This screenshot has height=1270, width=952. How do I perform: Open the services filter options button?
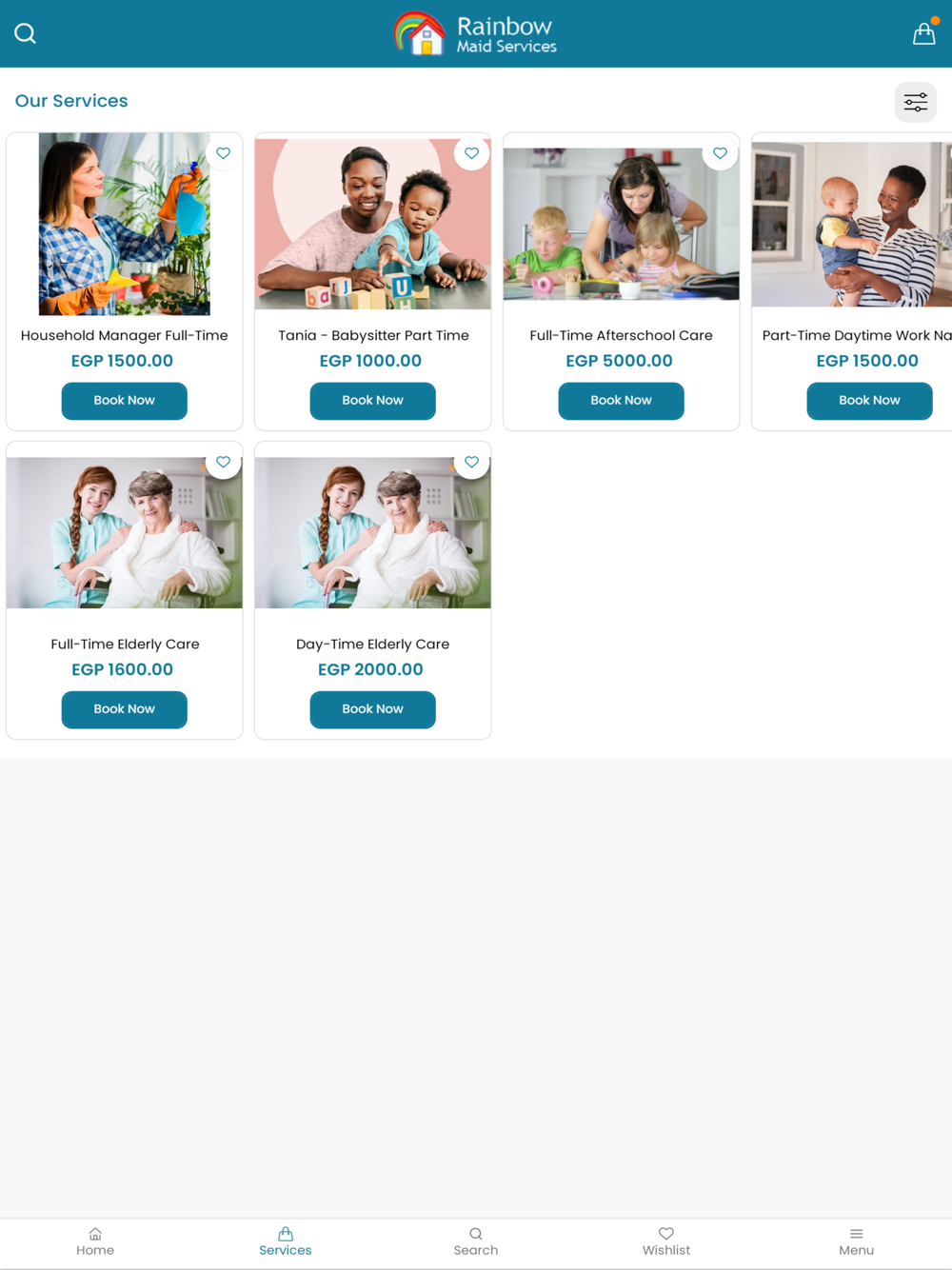(x=916, y=102)
